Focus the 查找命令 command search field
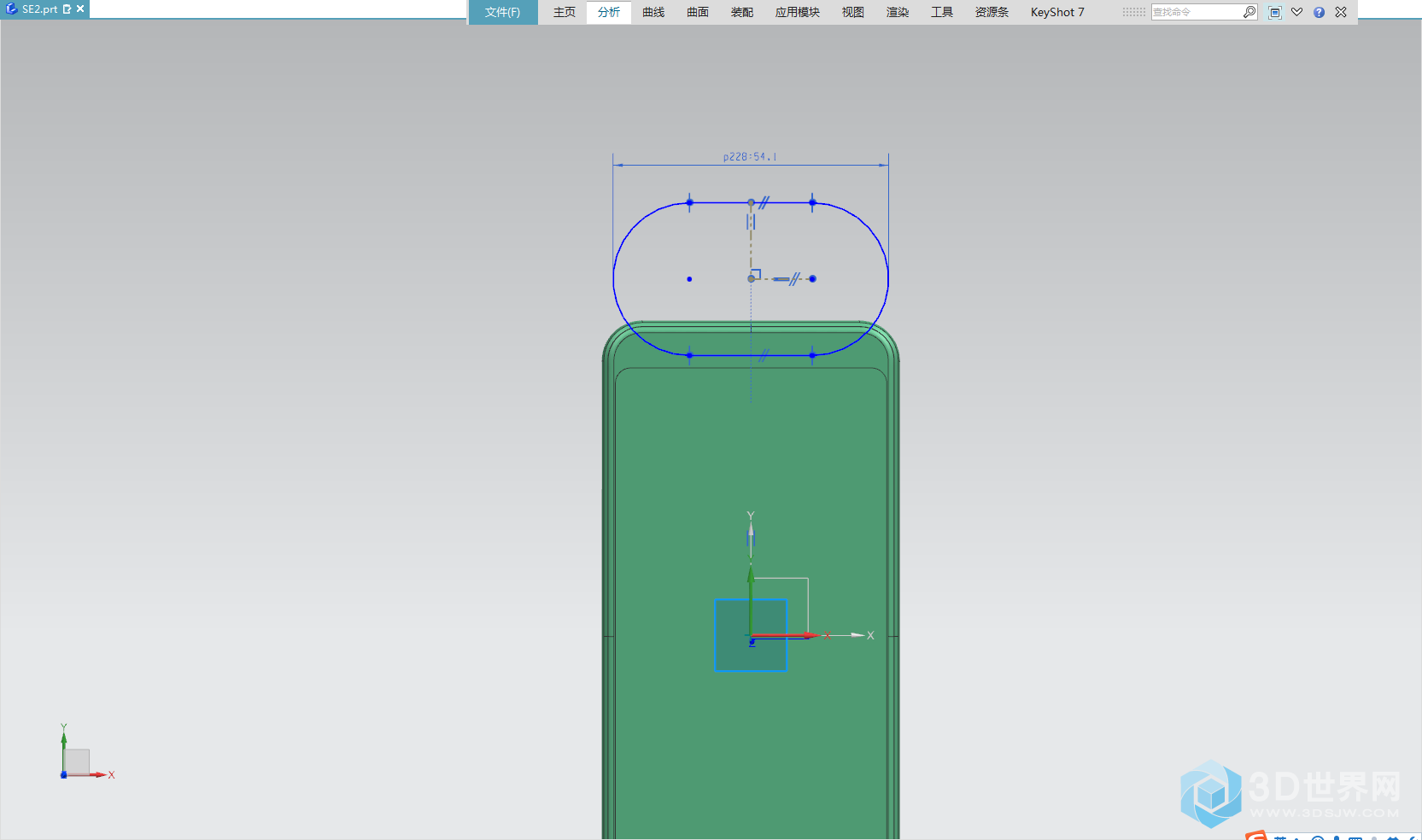Screen dimensions: 1422x840 tap(1197, 12)
